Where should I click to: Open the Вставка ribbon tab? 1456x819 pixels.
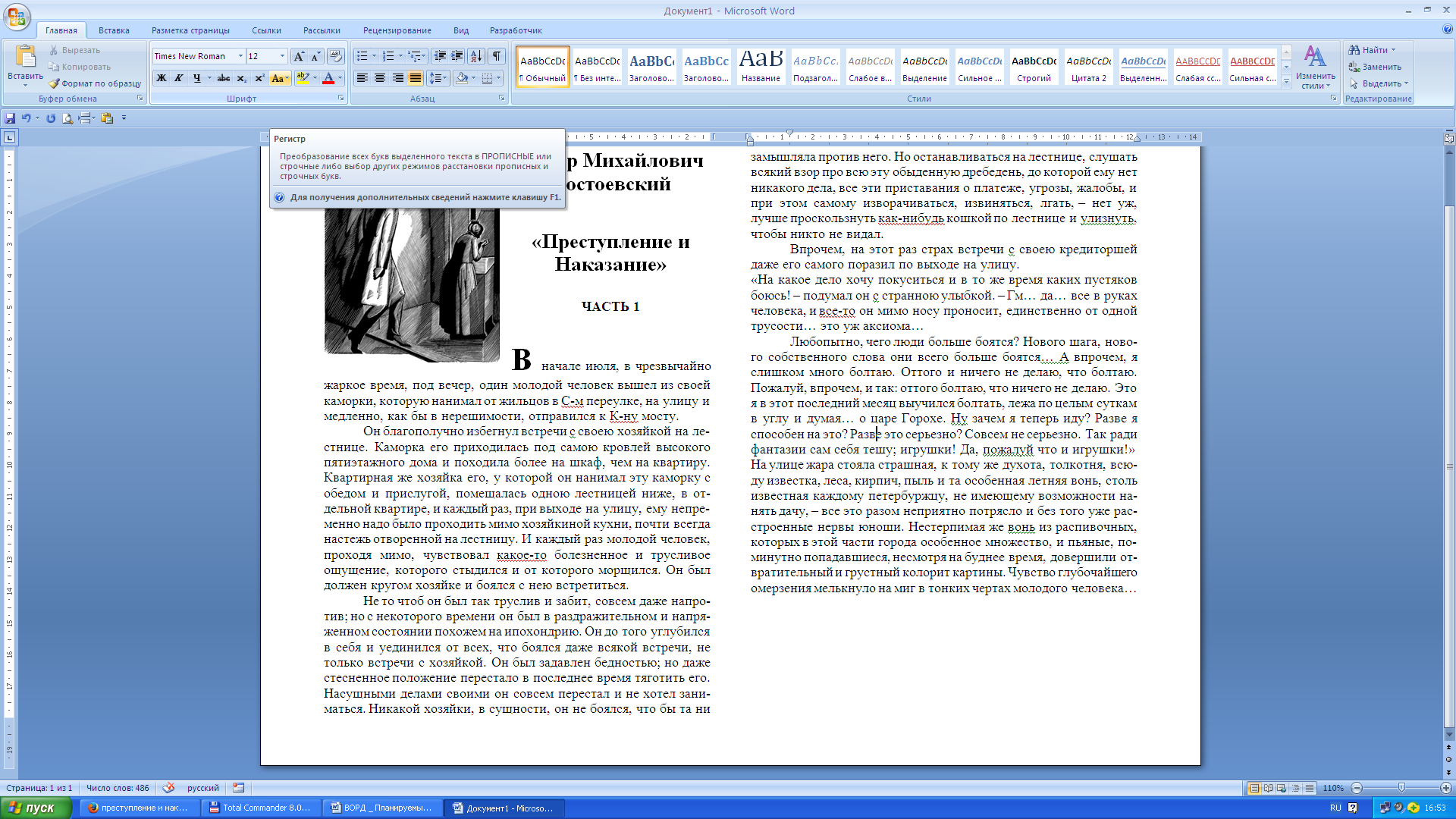click(112, 30)
